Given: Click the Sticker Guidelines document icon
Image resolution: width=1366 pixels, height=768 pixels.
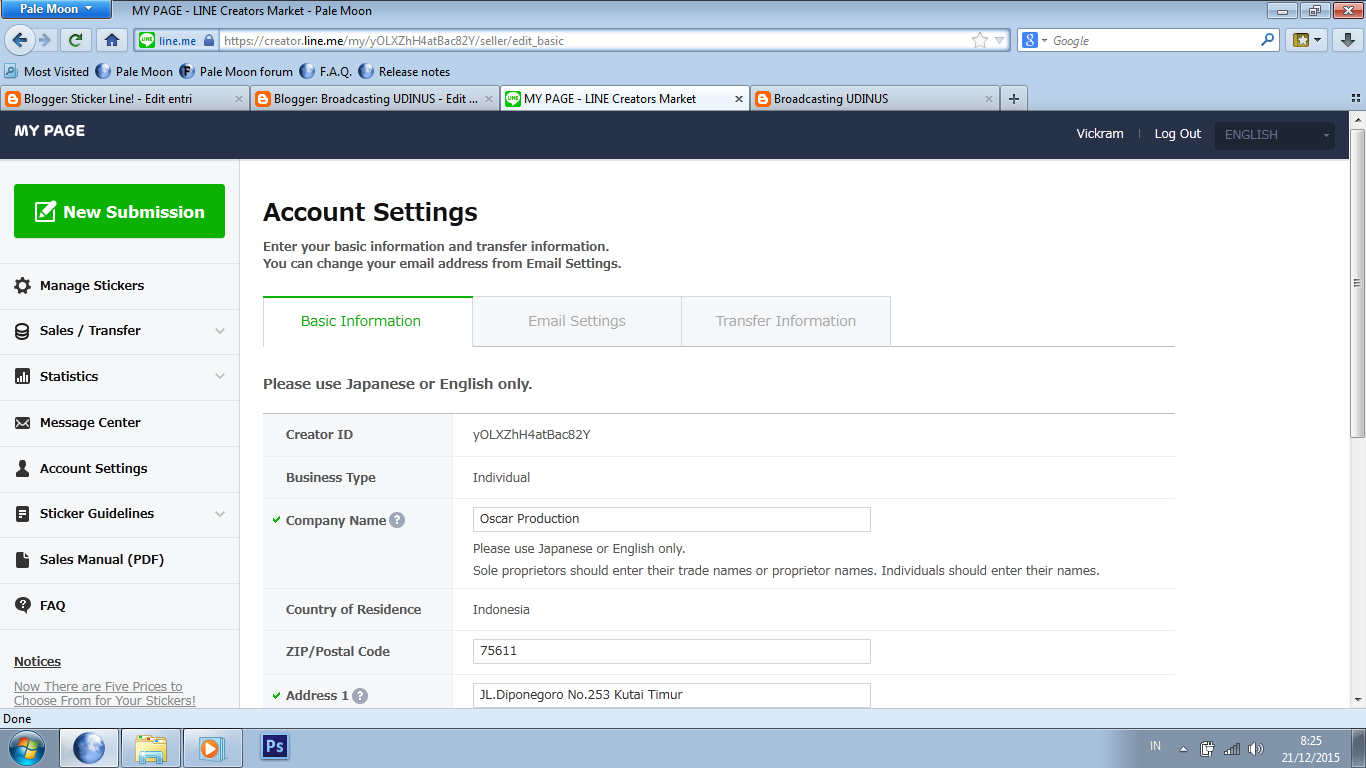Looking at the screenshot, I should 22,514.
